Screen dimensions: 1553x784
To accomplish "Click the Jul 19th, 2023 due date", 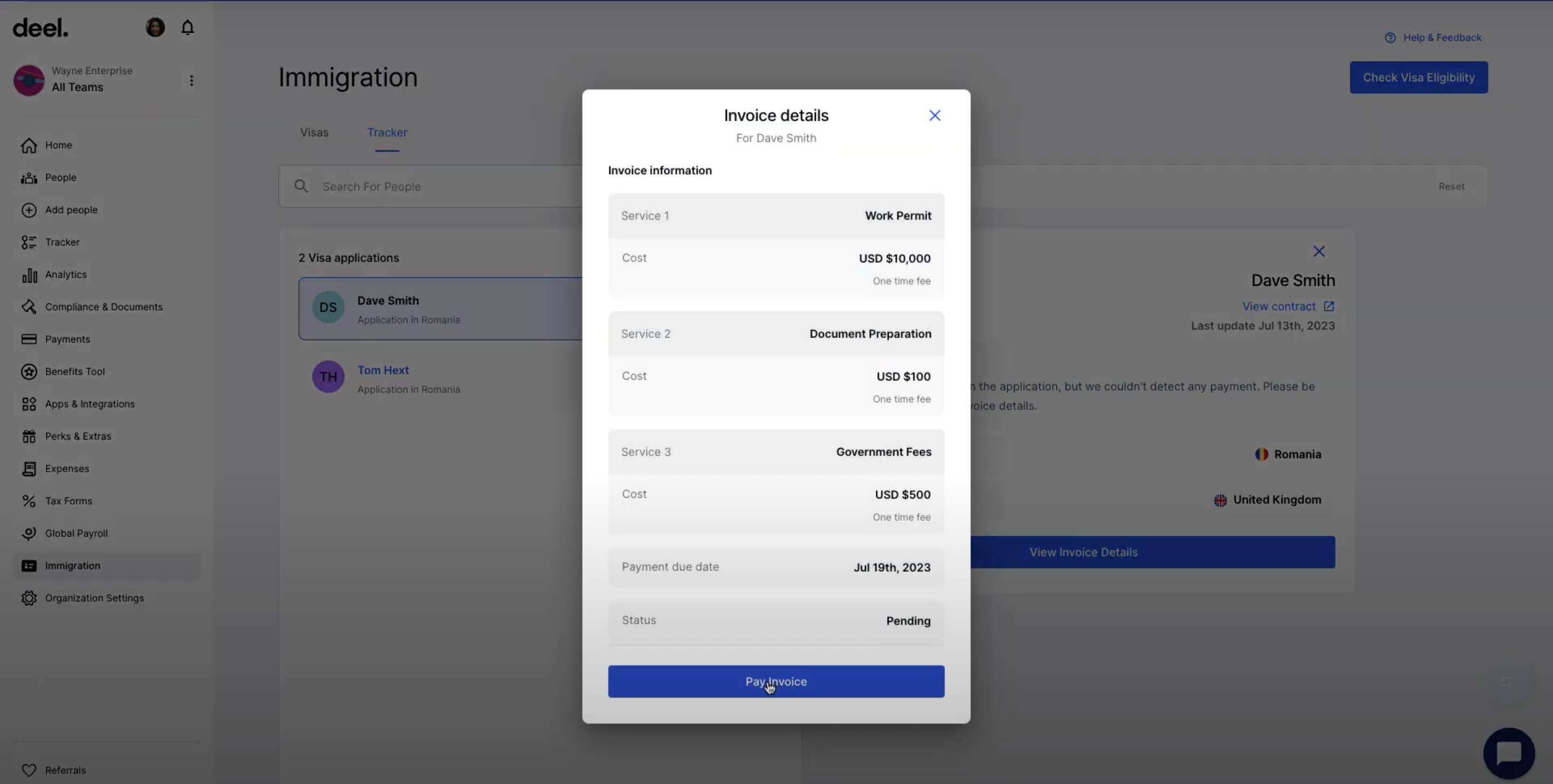I will pyautogui.click(x=892, y=568).
